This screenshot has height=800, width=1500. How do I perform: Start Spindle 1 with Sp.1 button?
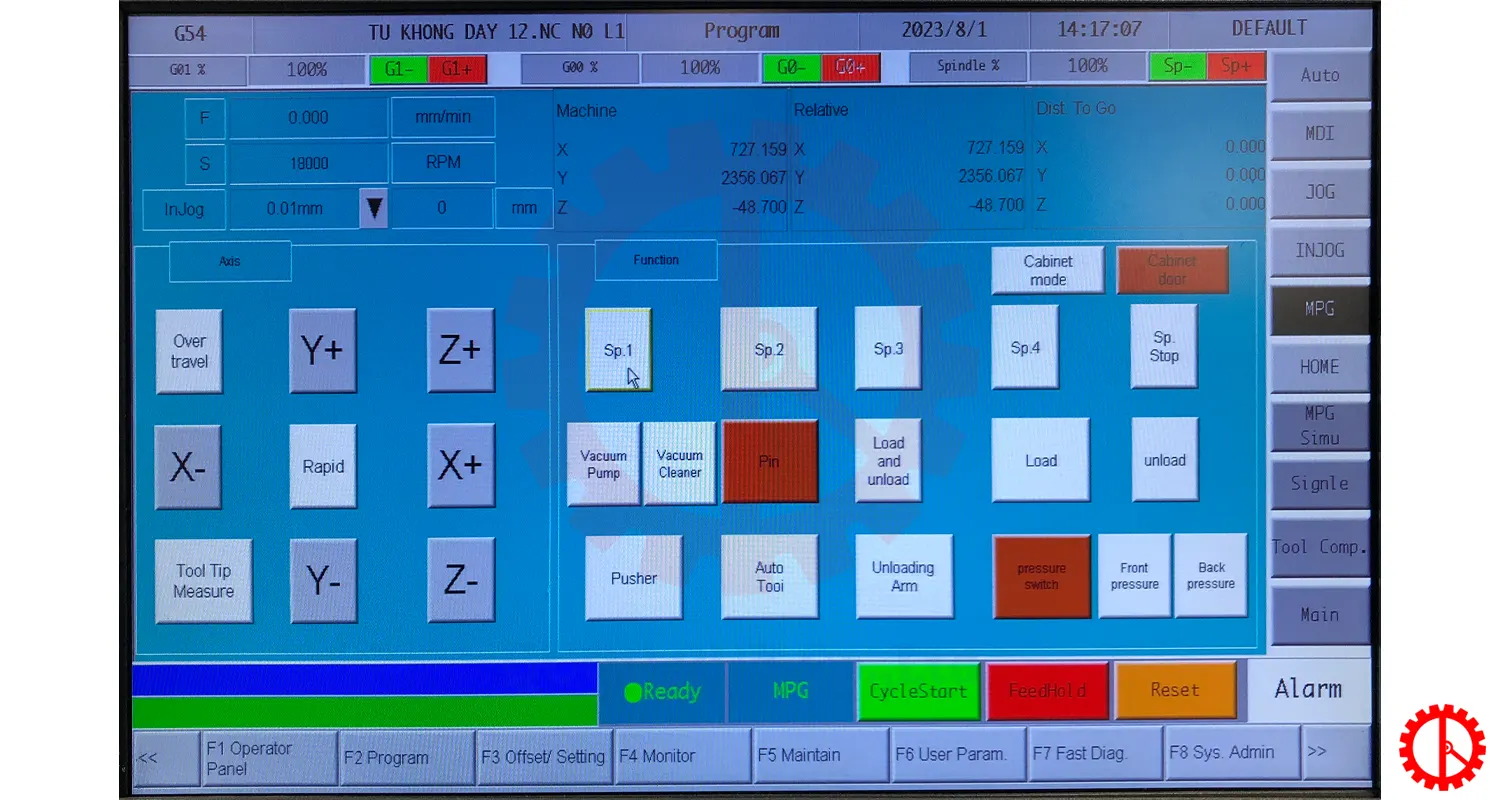click(618, 349)
